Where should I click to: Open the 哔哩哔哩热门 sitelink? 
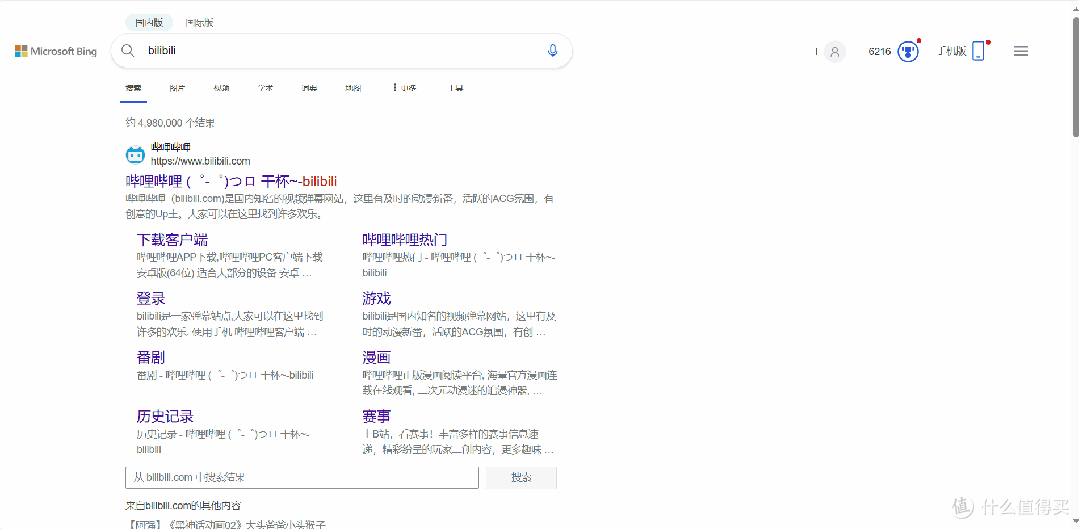point(405,240)
